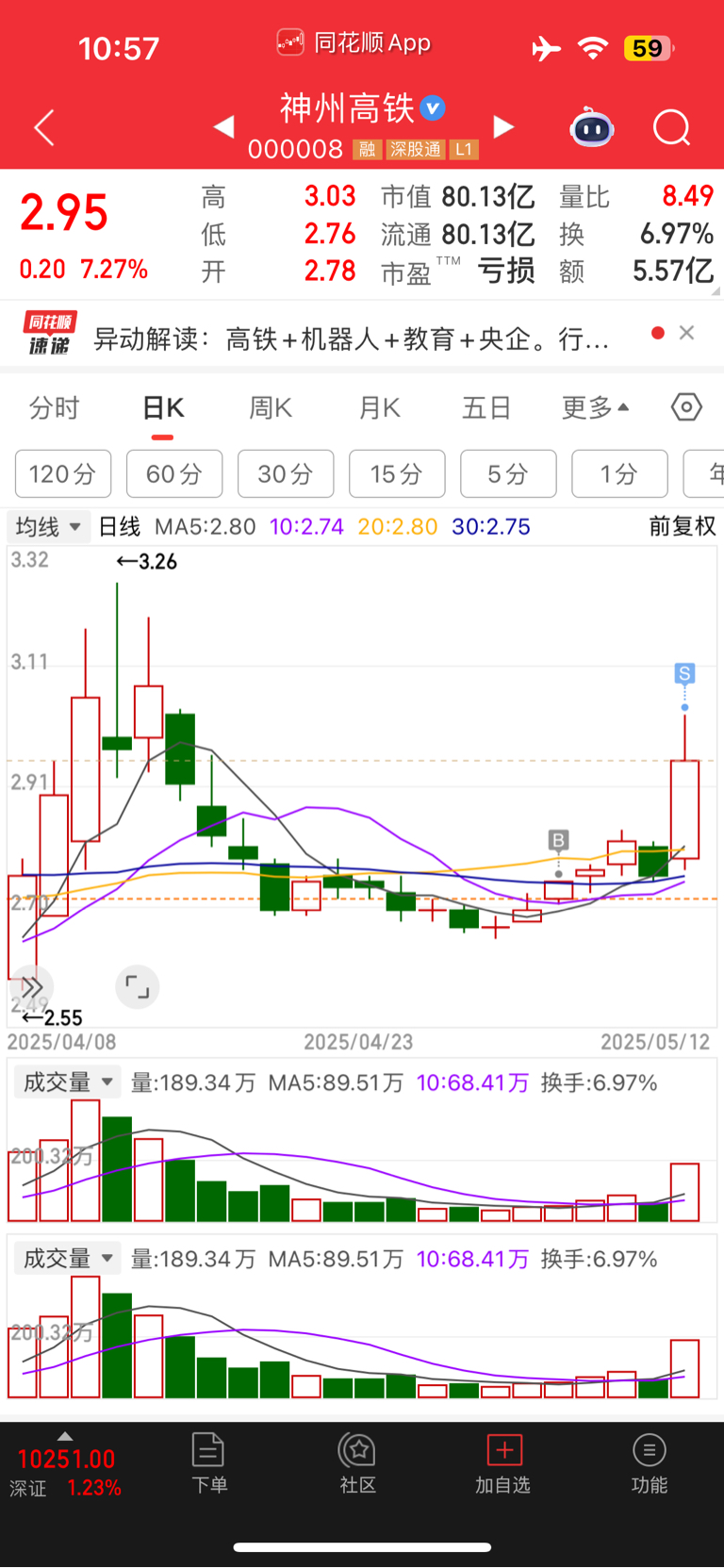Tap the airplane mode icon

pyautogui.click(x=546, y=48)
